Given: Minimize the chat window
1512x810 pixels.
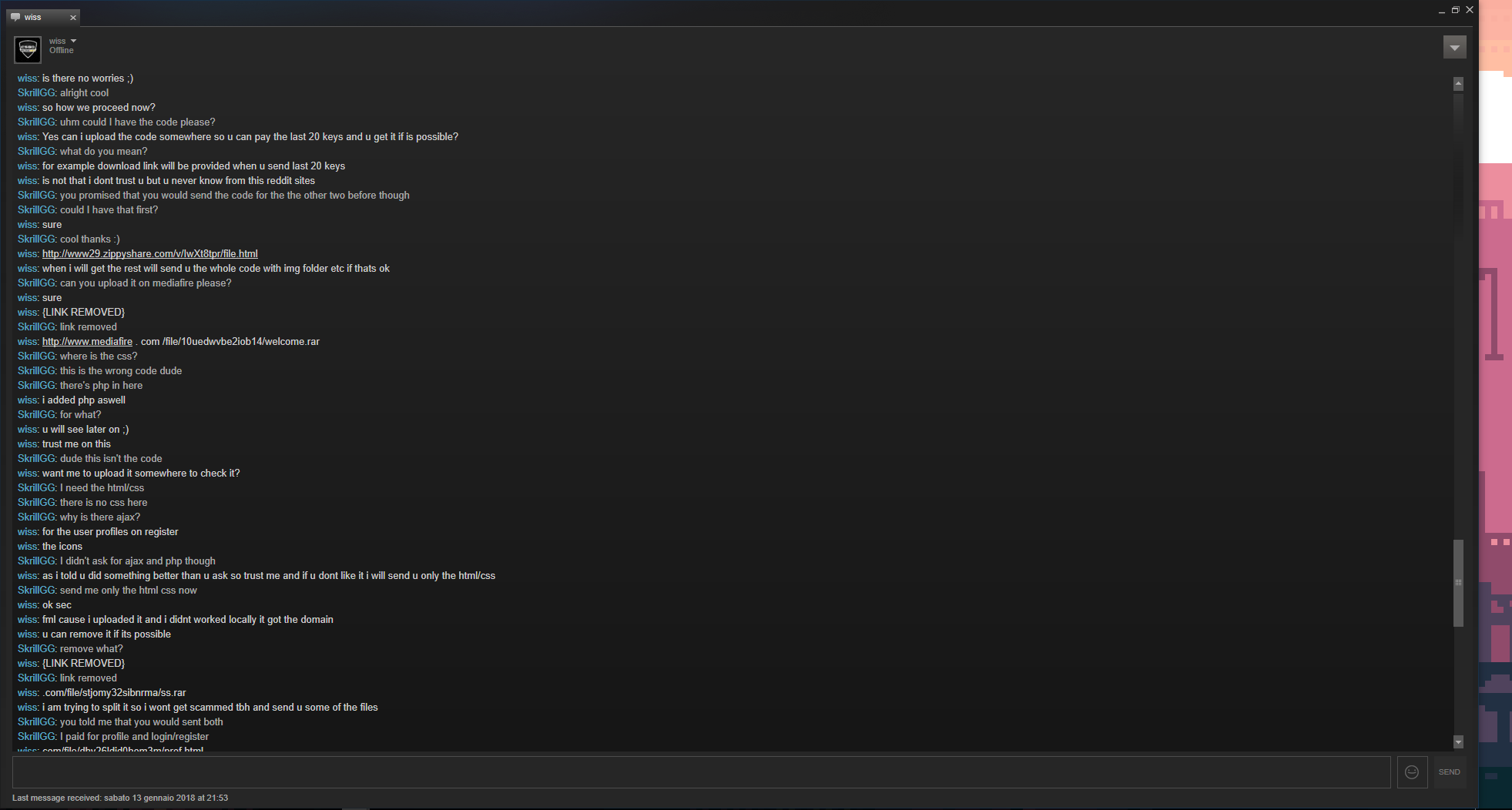Looking at the screenshot, I should click(x=1441, y=11).
